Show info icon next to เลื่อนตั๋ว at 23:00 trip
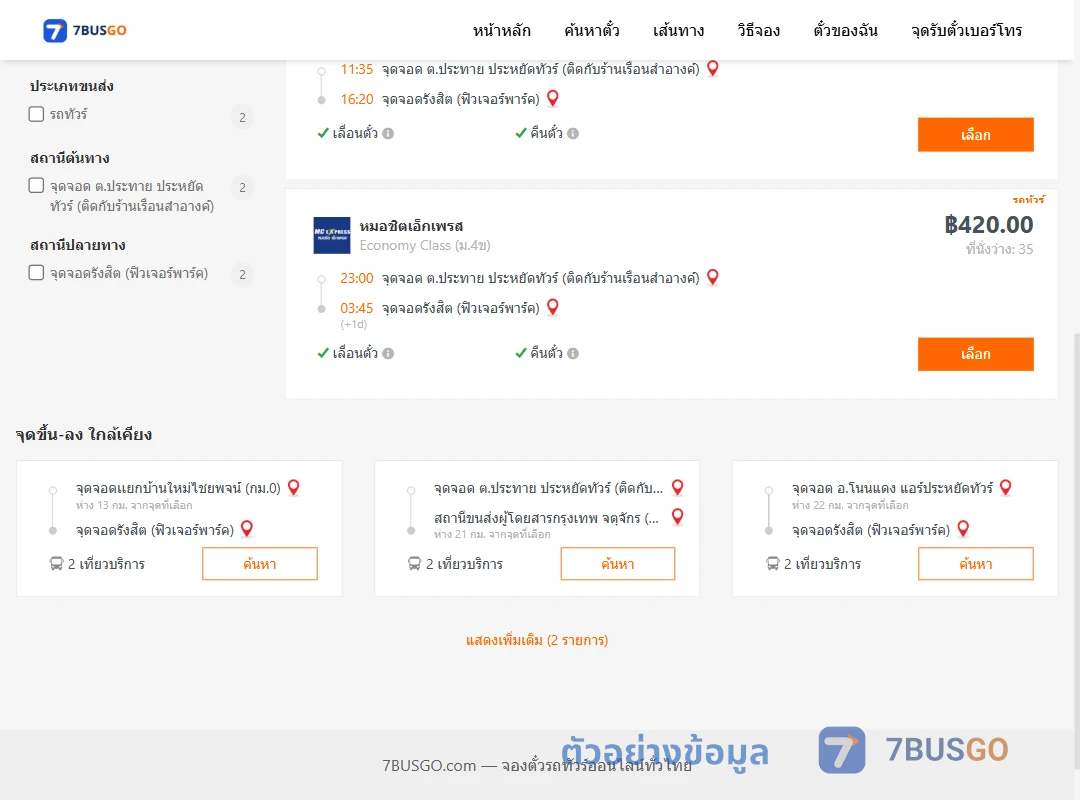Image resolution: width=1080 pixels, height=800 pixels. (x=388, y=353)
